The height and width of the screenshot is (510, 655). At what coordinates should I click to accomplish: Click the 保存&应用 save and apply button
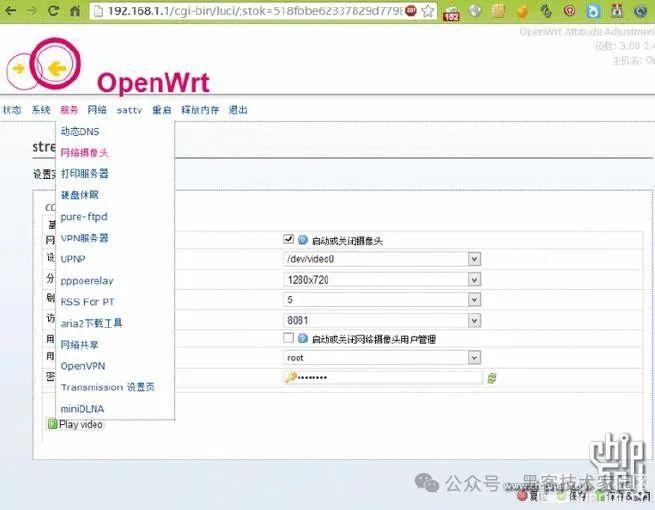624,496
